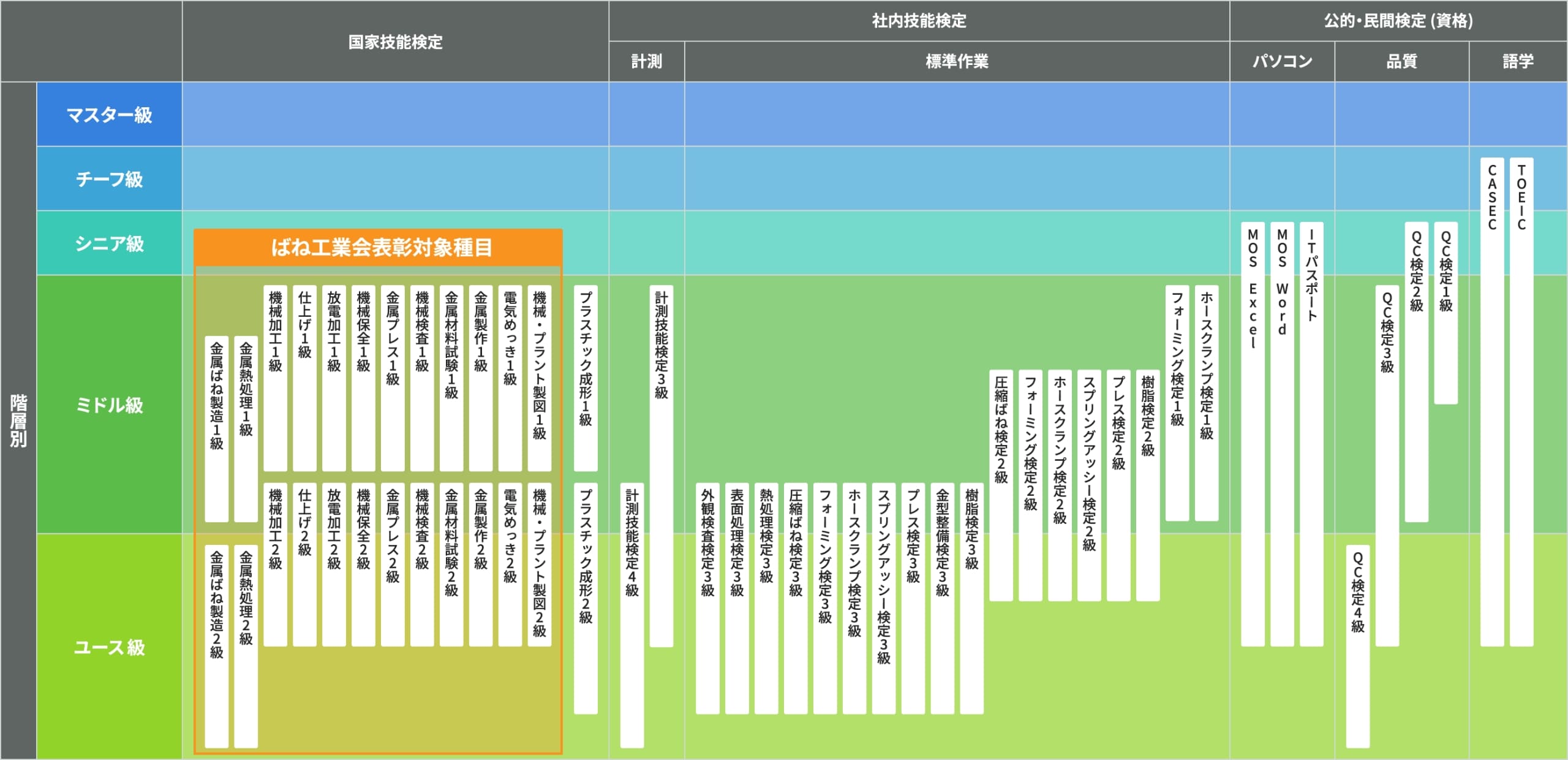Viewport: 1568px width, 760px height.
Task: Select the TOEIC bar
Action: [1521, 401]
